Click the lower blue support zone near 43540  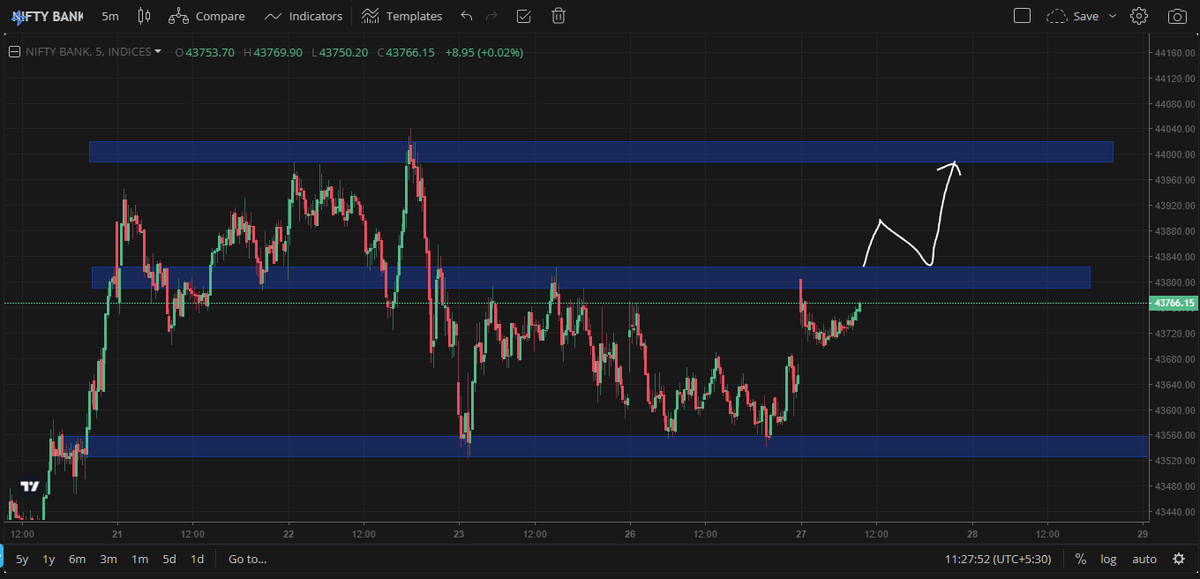tap(617, 446)
